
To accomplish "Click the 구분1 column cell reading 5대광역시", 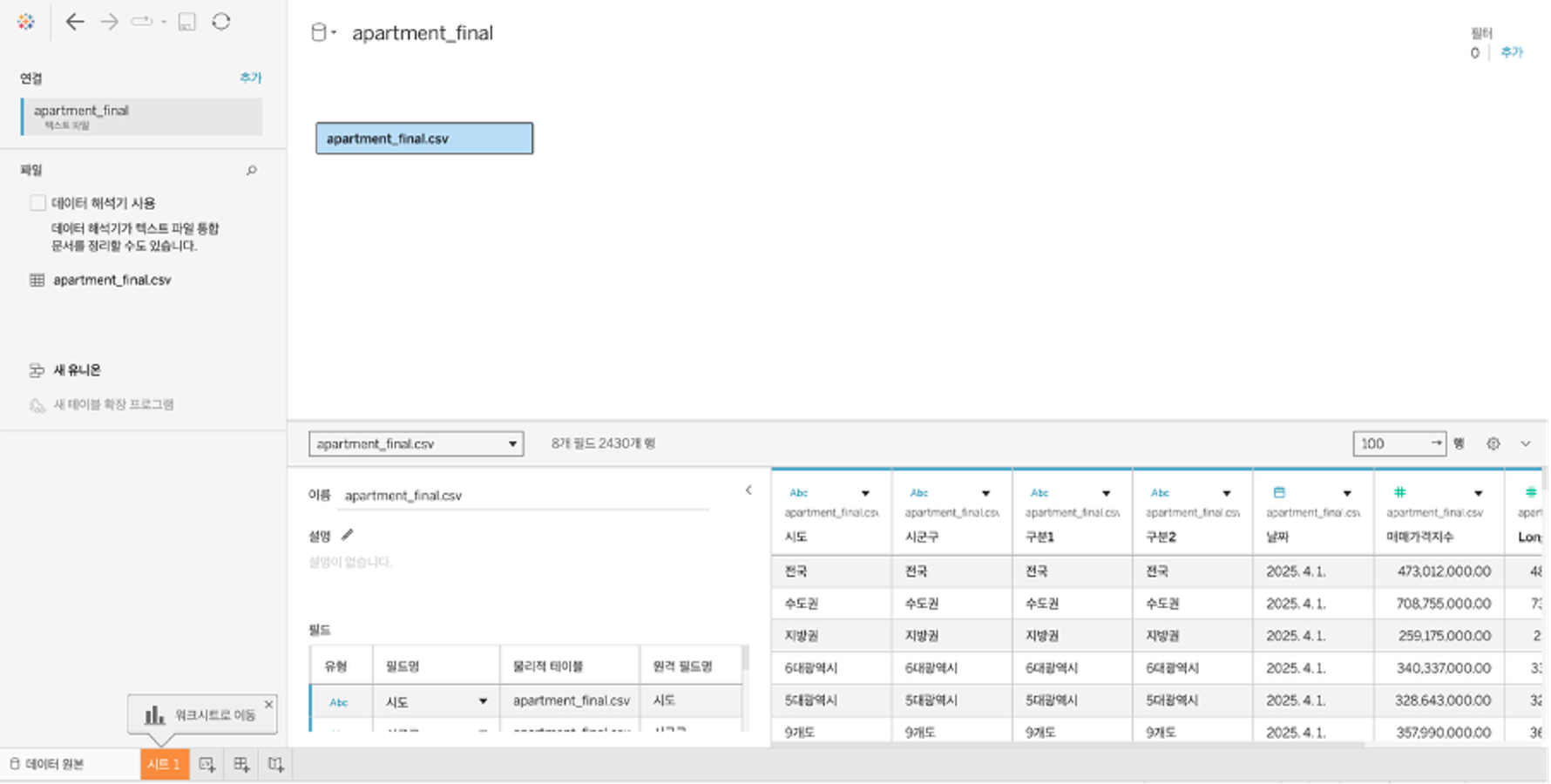I will 1072,700.
